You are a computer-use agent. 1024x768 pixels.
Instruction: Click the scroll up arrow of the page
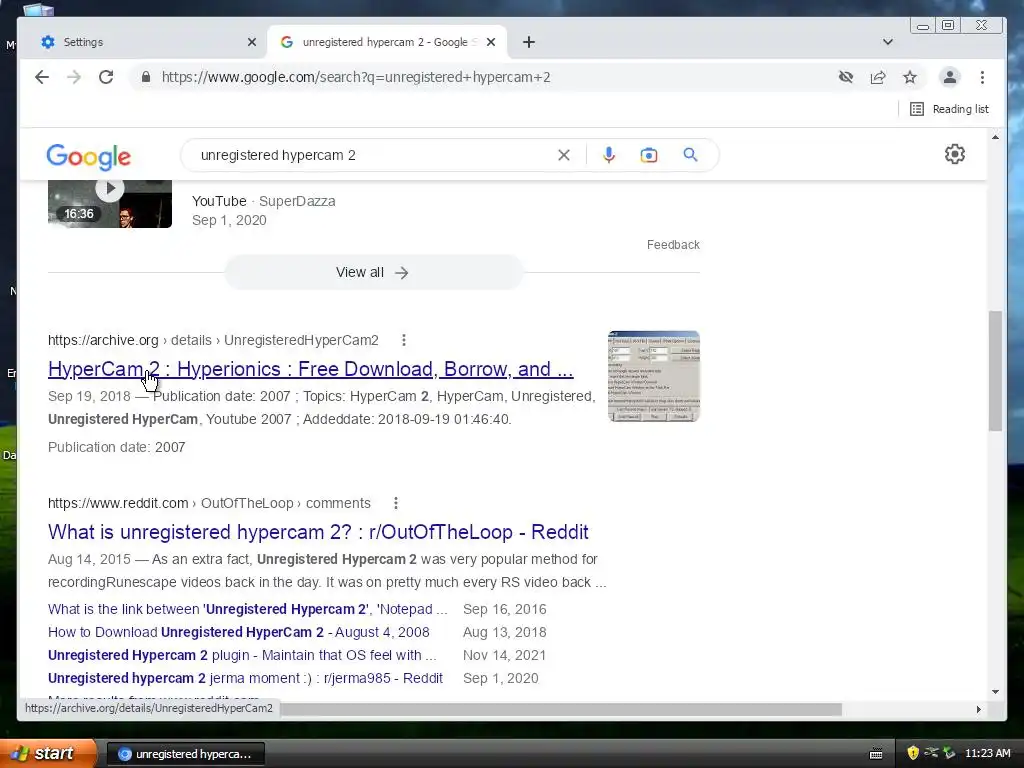[x=995, y=137]
